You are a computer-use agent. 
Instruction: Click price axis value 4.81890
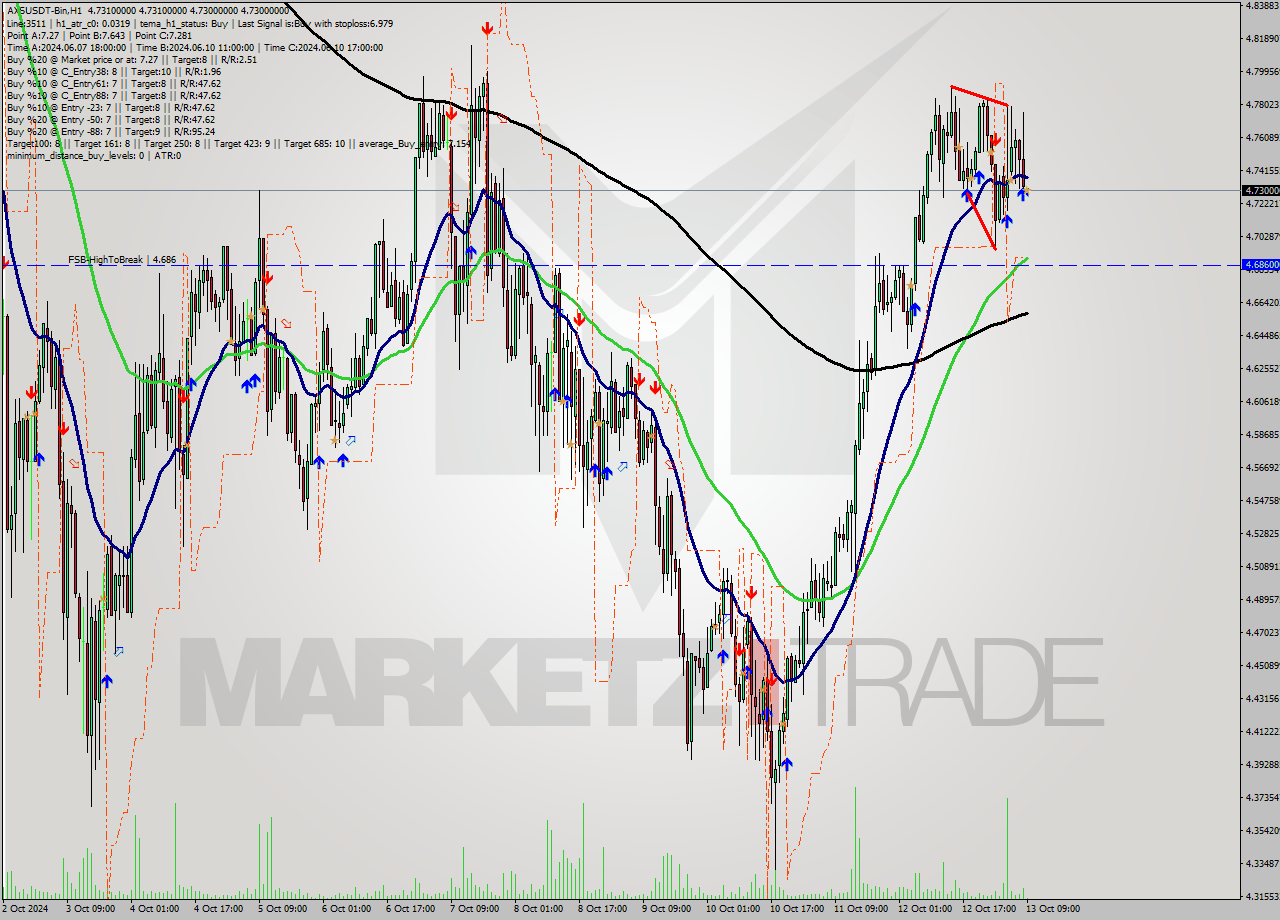point(1262,38)
